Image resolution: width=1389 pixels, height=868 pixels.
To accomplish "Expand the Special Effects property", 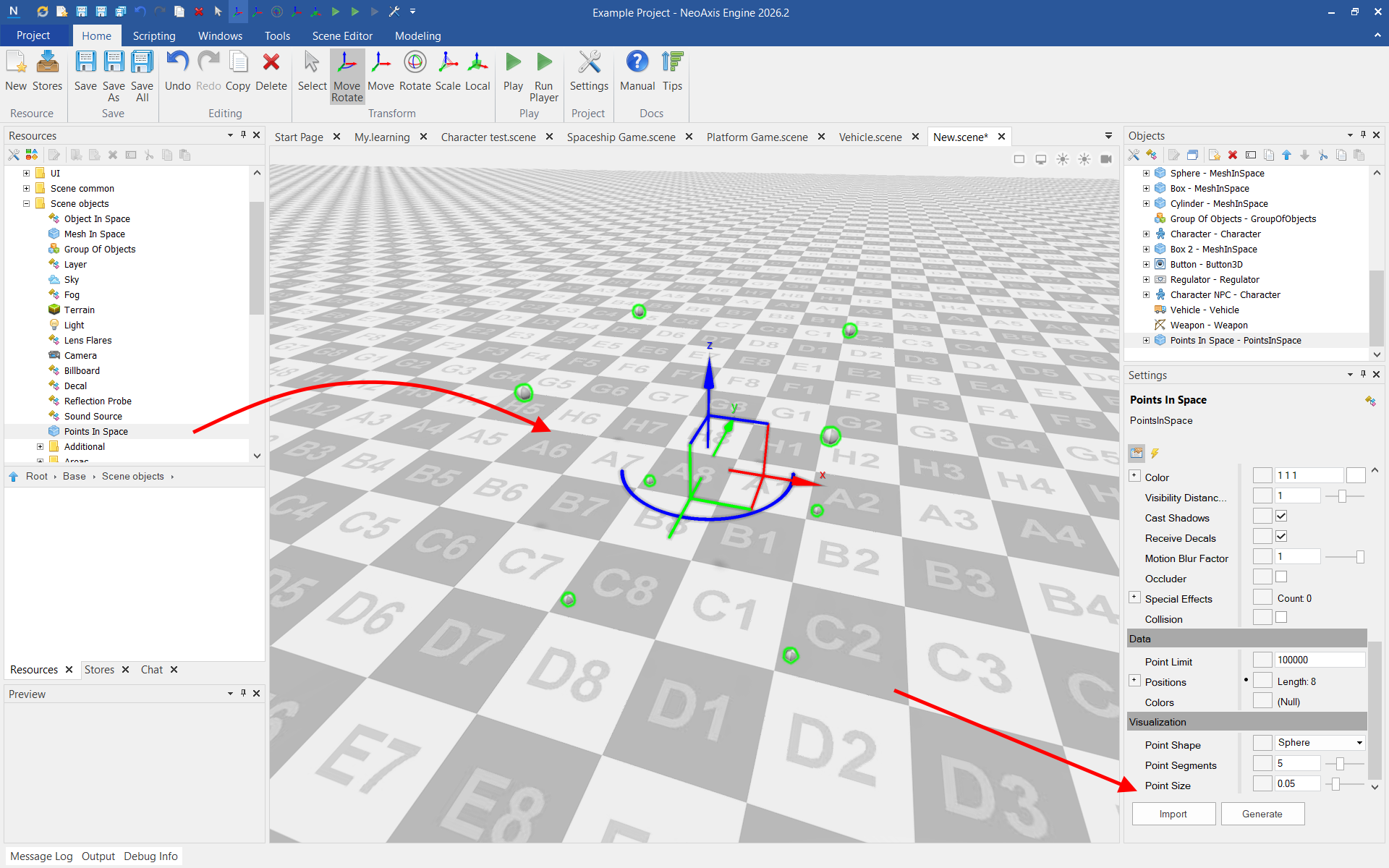I will (x=1134, y=597).
